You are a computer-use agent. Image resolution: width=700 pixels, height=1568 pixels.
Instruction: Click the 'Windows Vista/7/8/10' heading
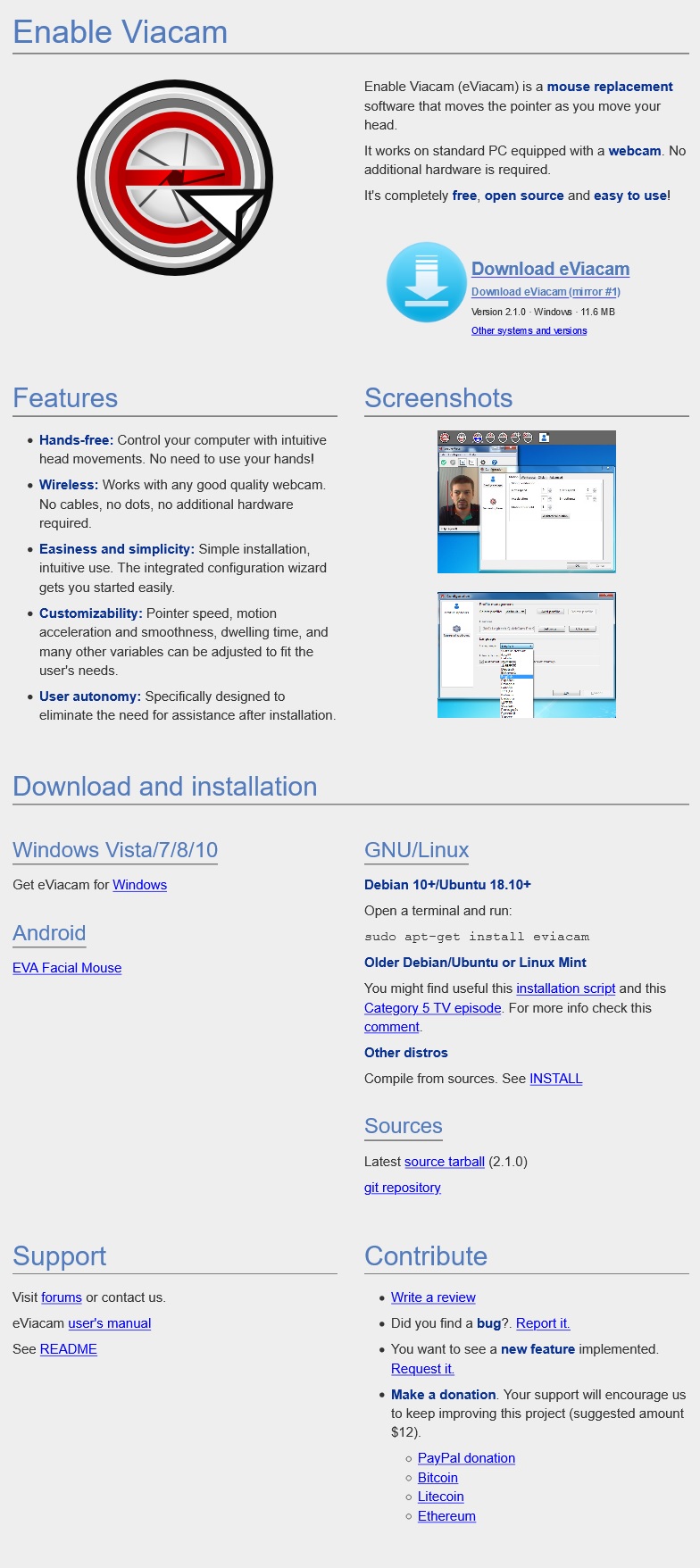[115, 850]
